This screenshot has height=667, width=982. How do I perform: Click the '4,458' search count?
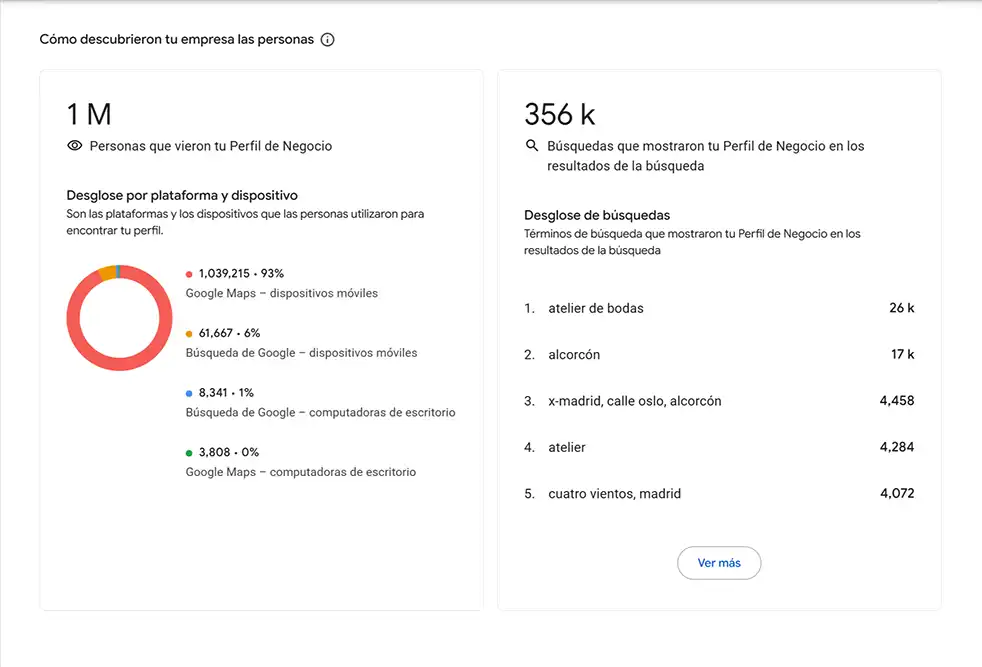(897, 400)
